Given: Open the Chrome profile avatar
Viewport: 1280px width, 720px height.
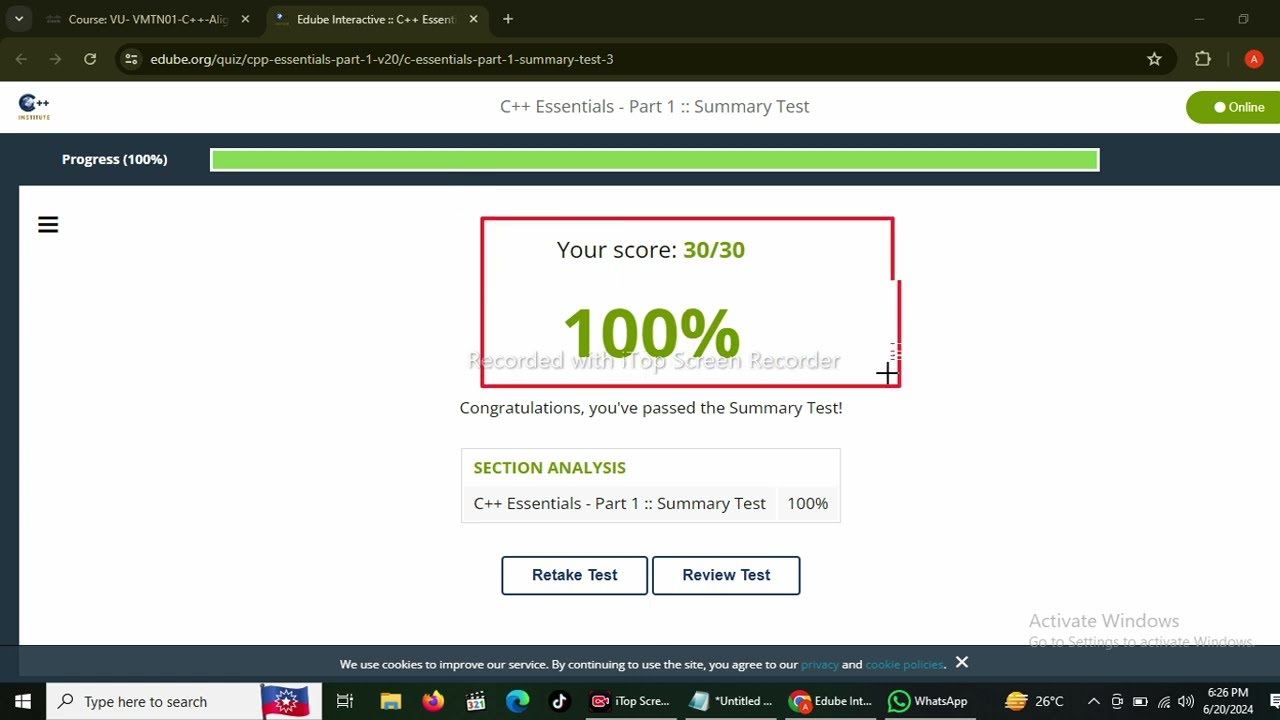Looking at the screenshot, I should coord(1254,59).
